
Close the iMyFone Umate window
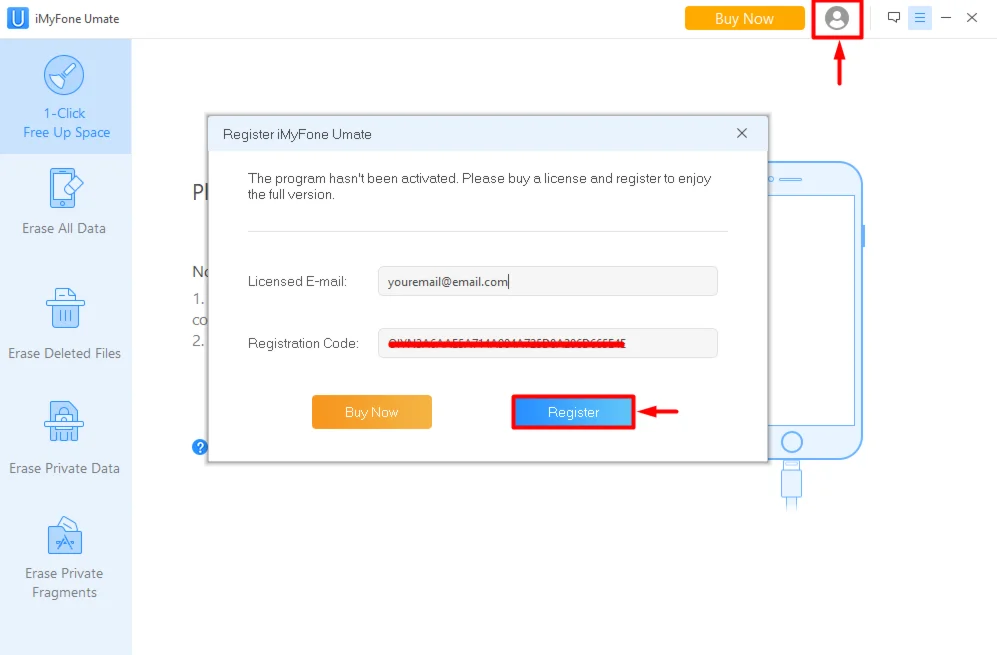click(x=972, y=18)
